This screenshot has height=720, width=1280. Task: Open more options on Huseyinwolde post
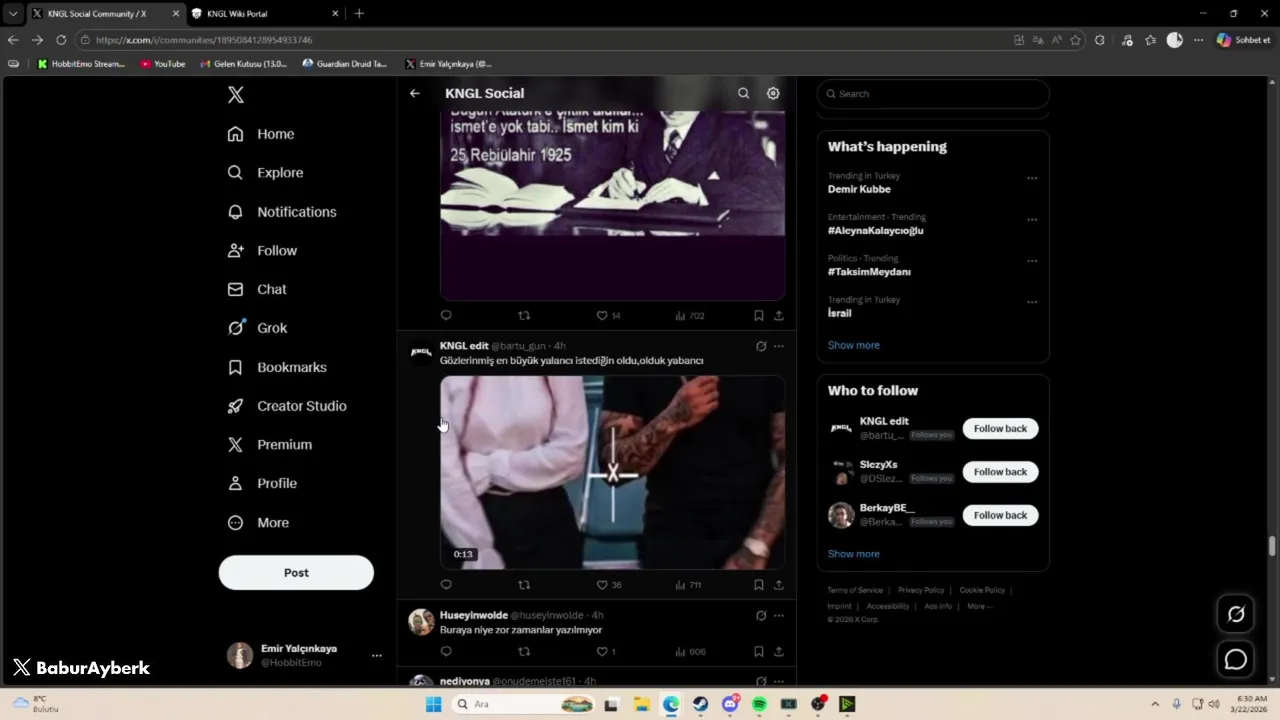pyautogui.click(x=779, y=616)
